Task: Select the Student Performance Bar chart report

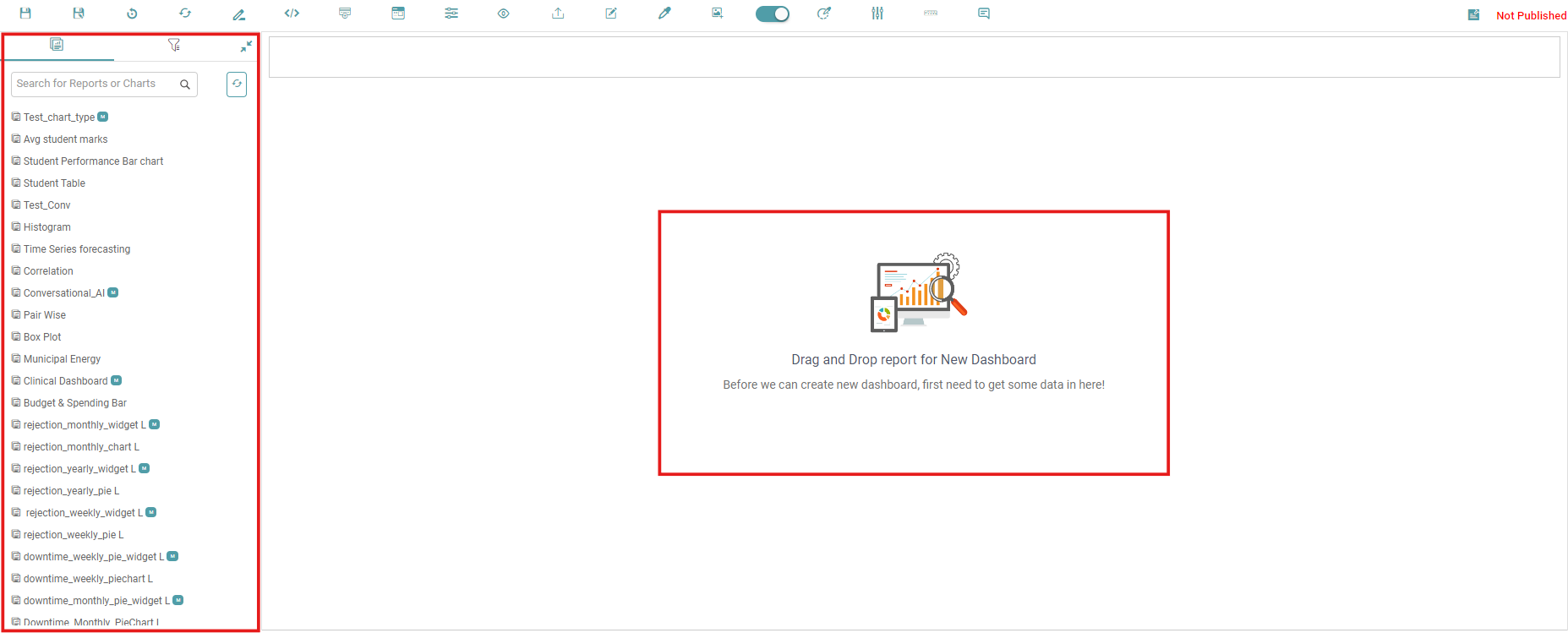Action: [93, 161]
